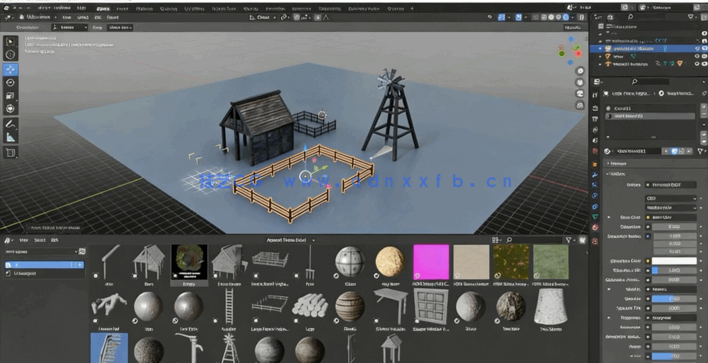708x363 pixels.
Task: Open the Modifiers wrench tab
Action: click(x=596, y=174)
